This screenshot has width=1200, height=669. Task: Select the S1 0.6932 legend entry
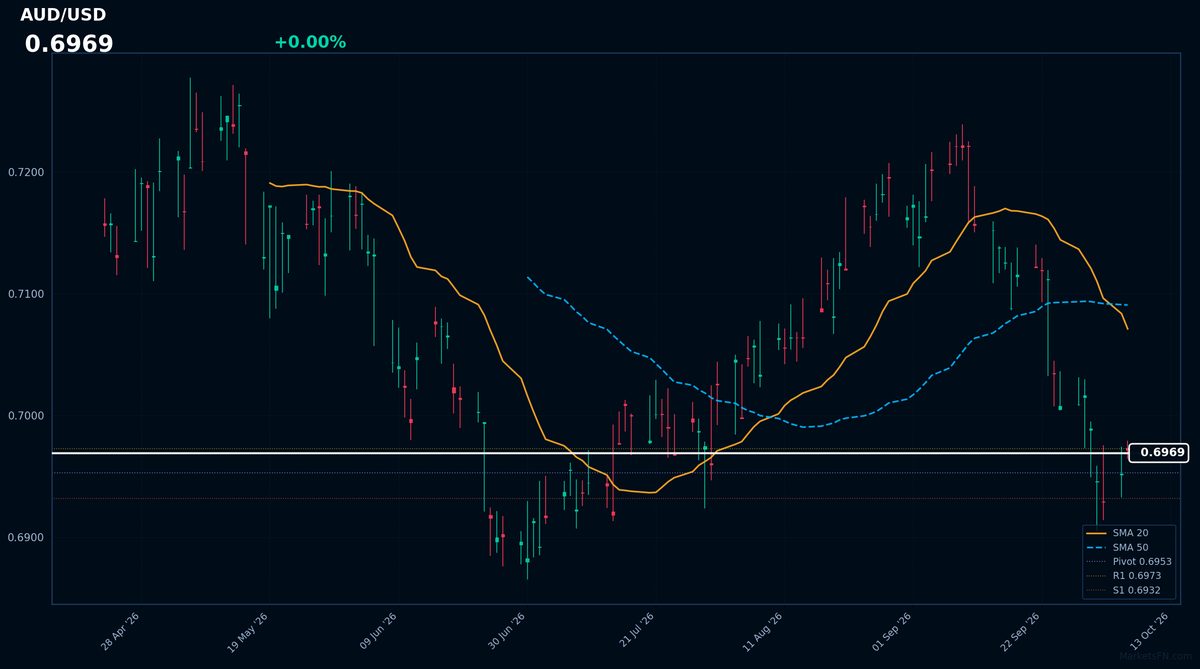tap(1124, 591)
